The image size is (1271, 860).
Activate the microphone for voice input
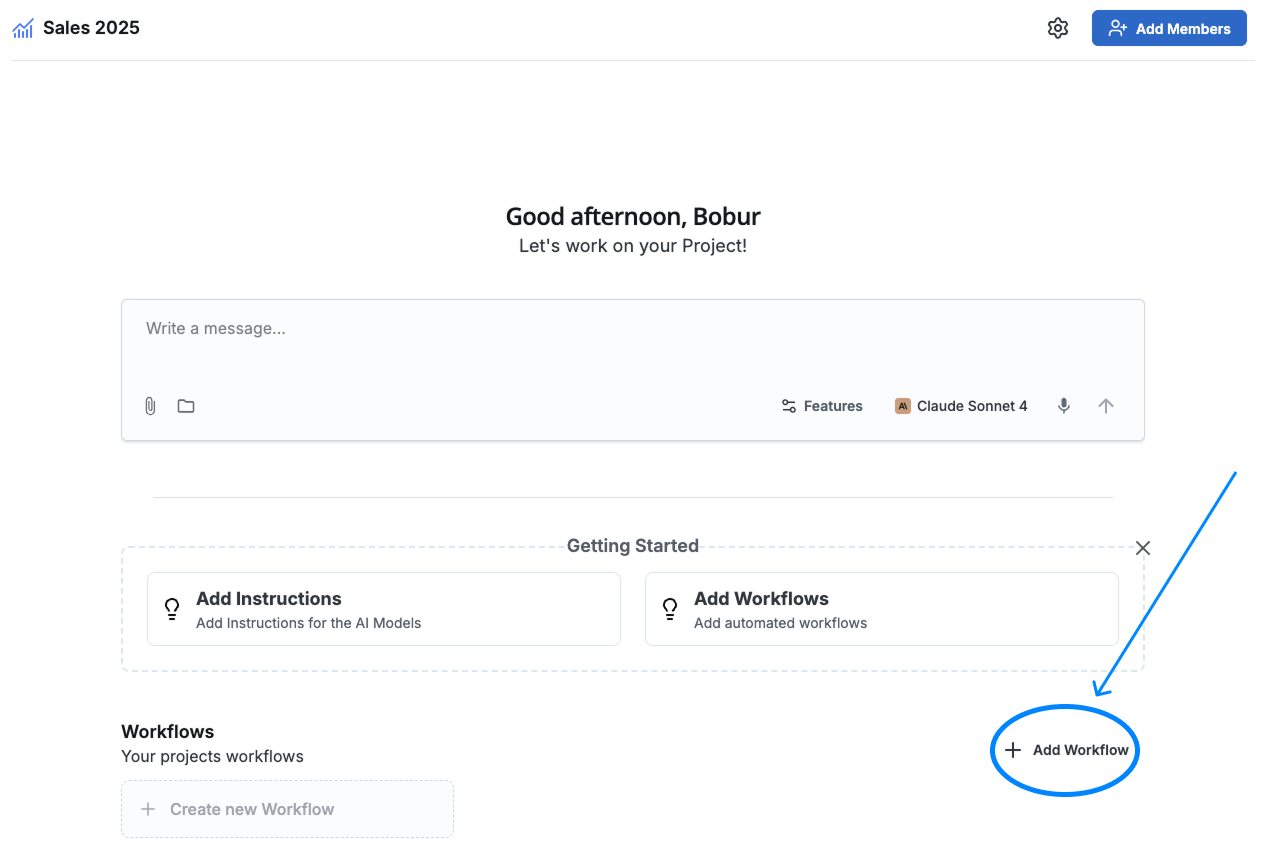(x=1064, y=406)
